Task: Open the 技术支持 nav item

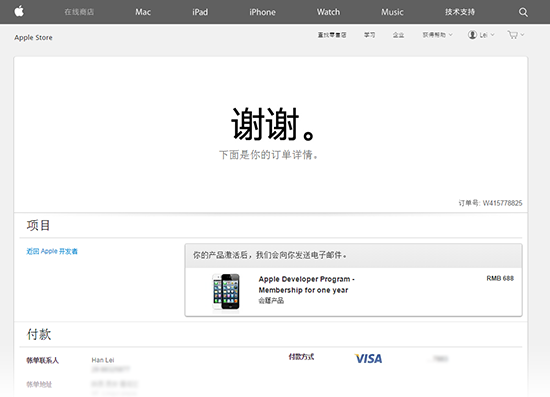Action: (x=460, y=12)
